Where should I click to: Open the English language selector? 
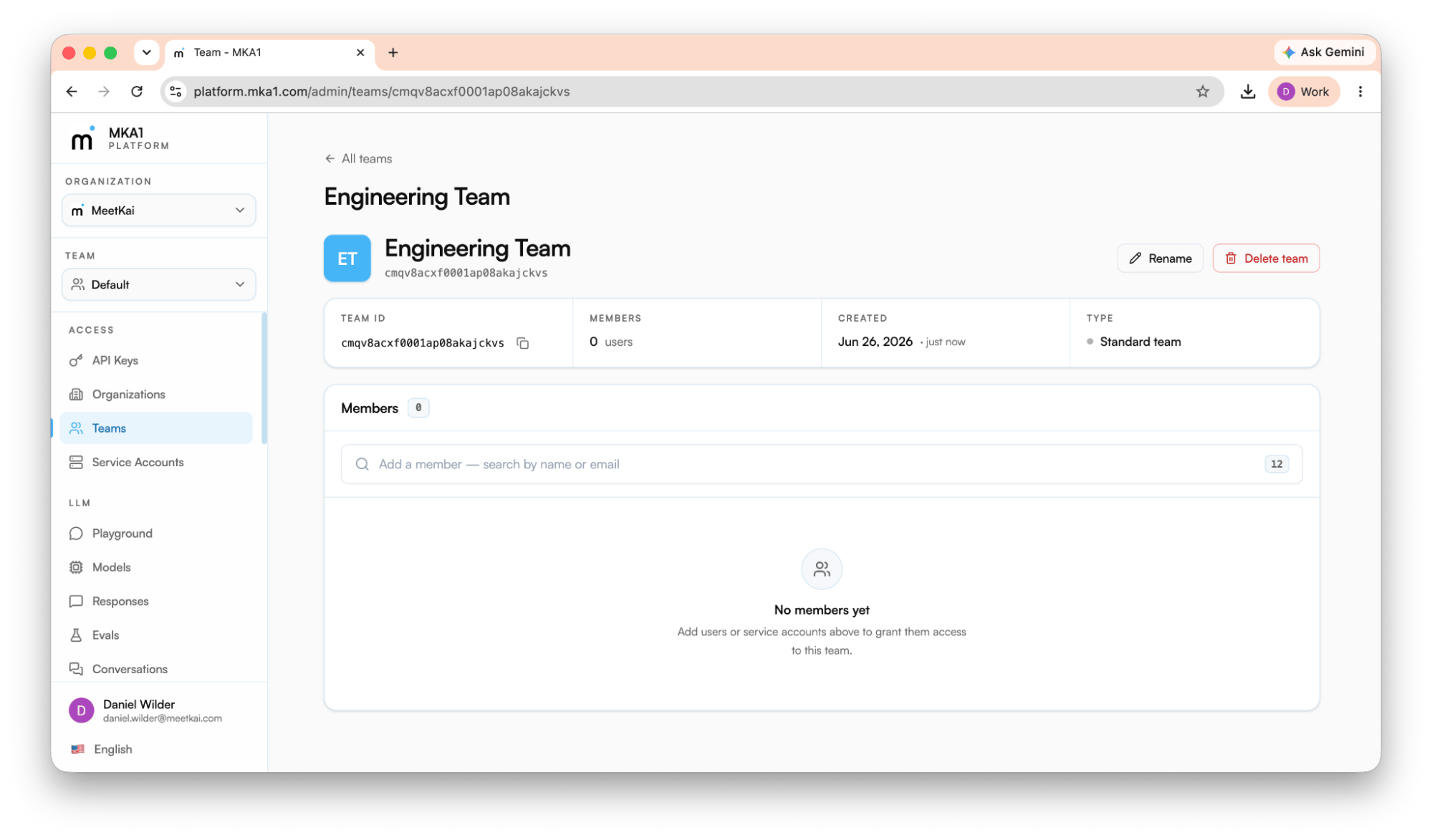point(102,749)
